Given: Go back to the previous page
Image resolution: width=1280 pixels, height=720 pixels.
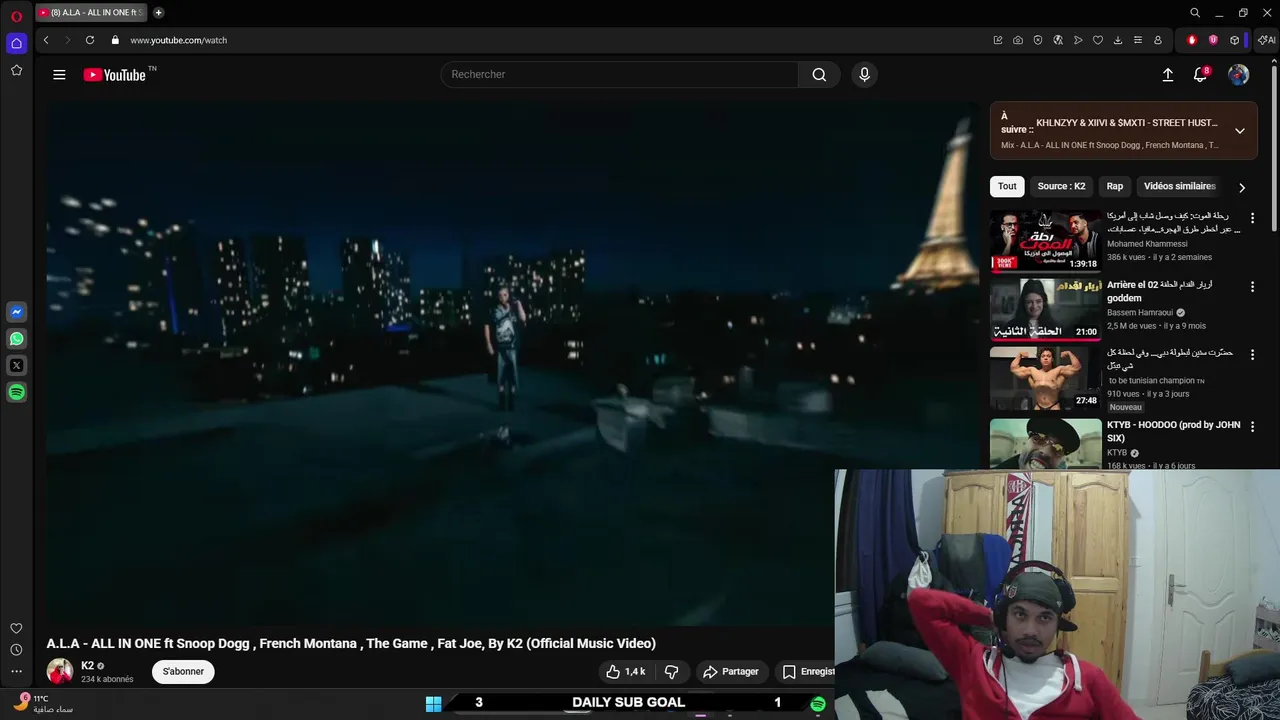Looking at the screenshot, I should pyautogui.click(x=46, y=40).
